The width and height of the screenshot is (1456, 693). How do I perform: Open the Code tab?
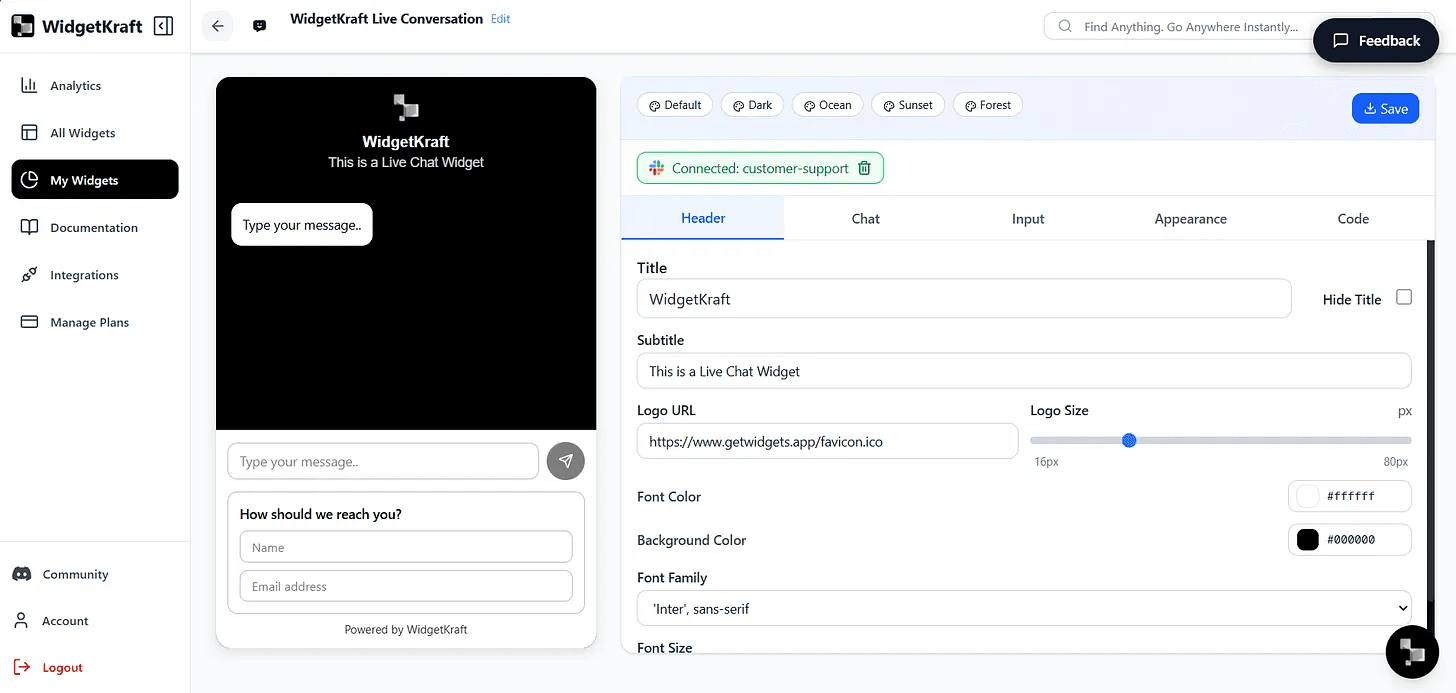coord(1353,218)
